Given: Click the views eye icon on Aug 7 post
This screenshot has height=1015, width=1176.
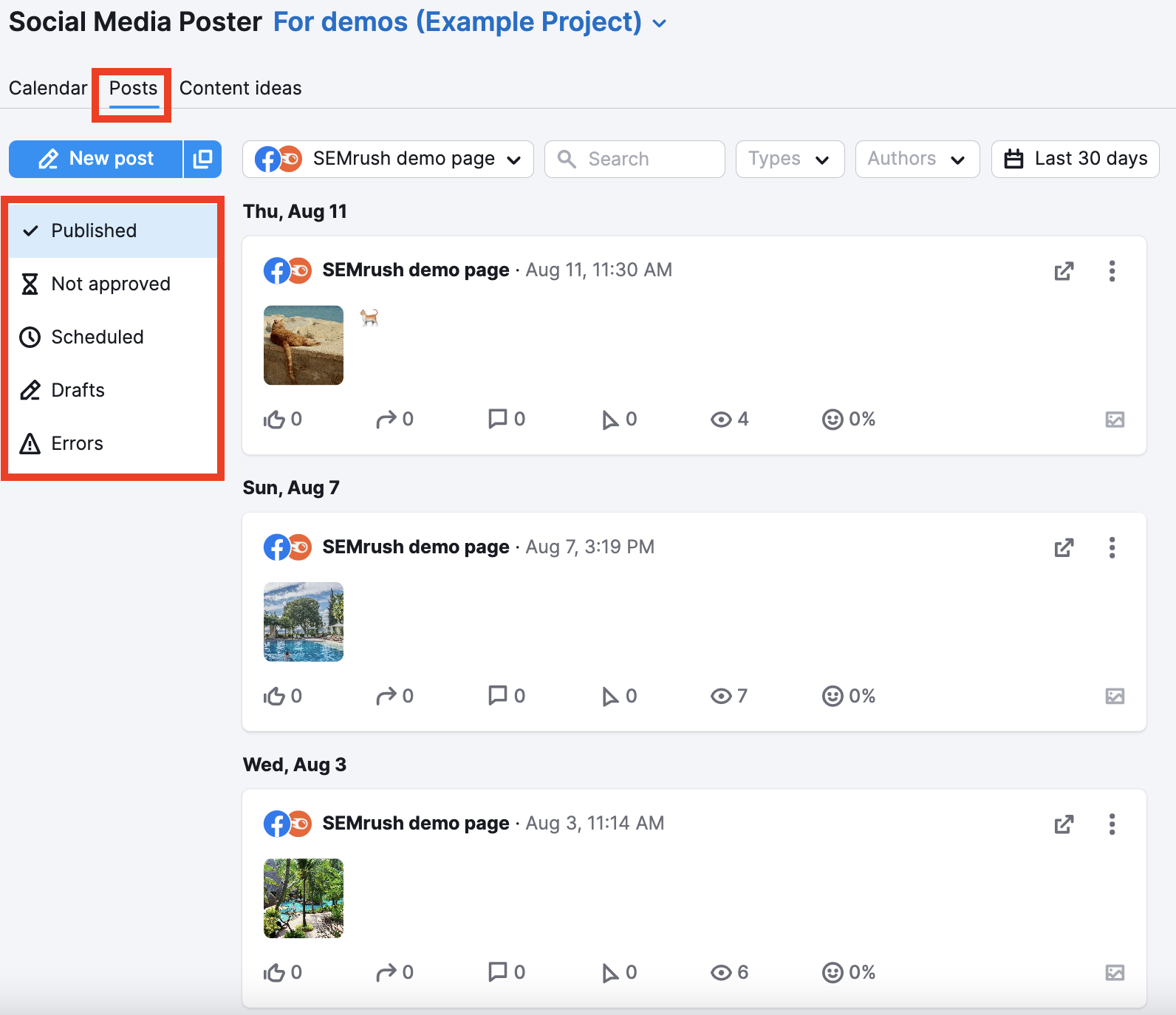Looking at the screenshot, I should point(721,697).
